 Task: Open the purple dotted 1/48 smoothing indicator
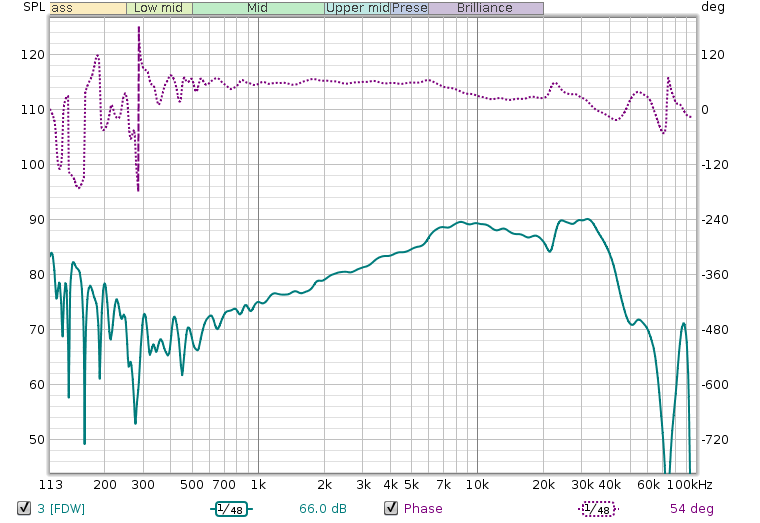(x=598, y=509)
